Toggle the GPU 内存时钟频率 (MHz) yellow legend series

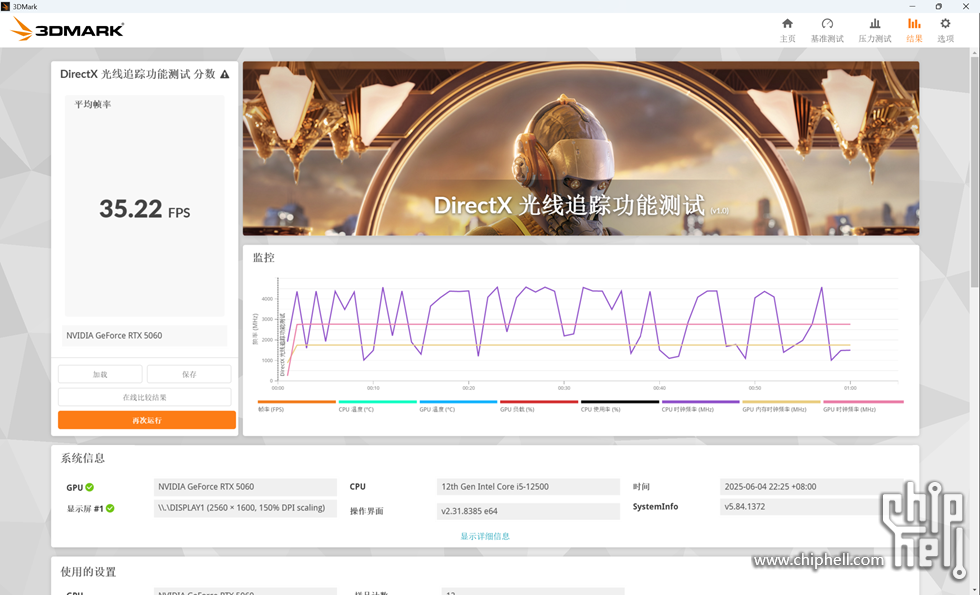[781, 406]
